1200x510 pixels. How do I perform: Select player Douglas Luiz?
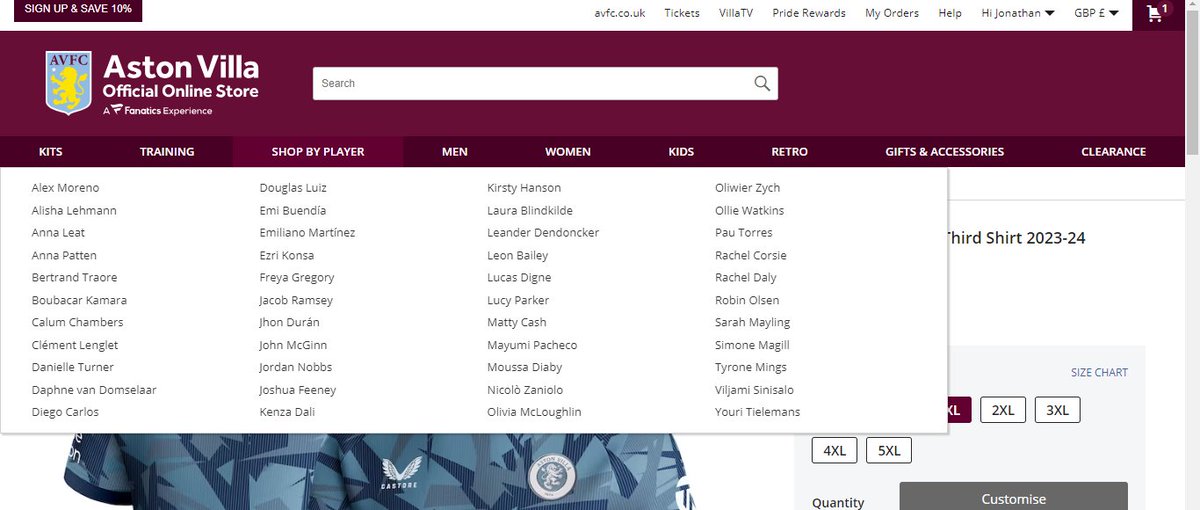(293, 188)
